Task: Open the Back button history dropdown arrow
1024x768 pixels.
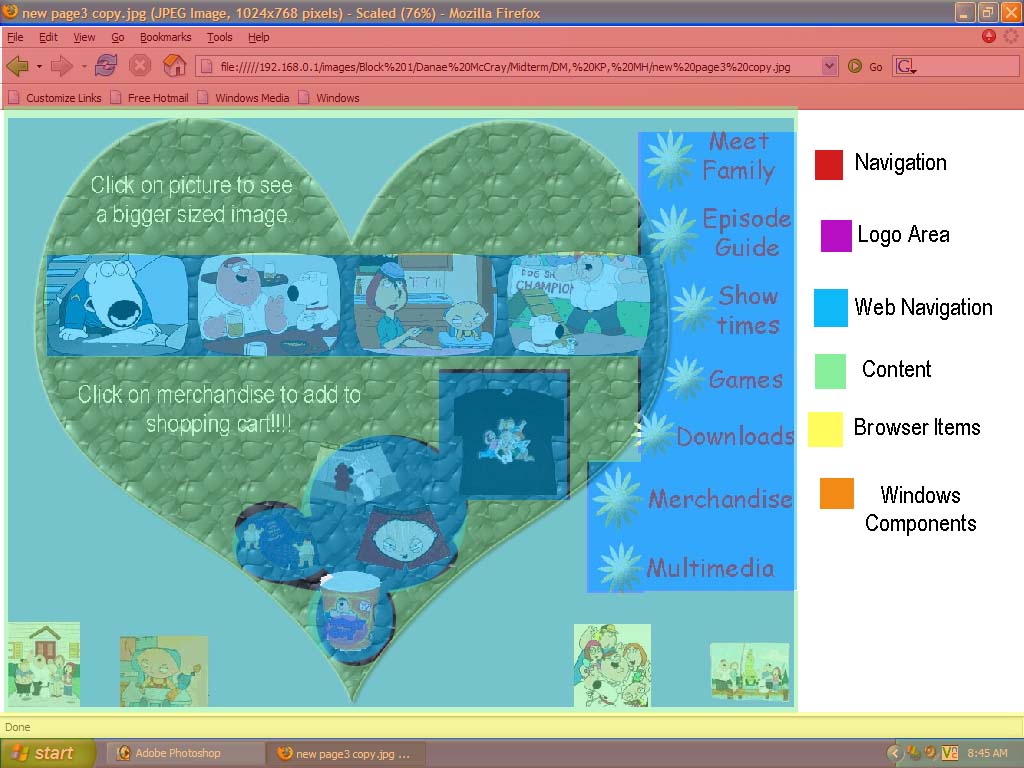Action: 39,67
